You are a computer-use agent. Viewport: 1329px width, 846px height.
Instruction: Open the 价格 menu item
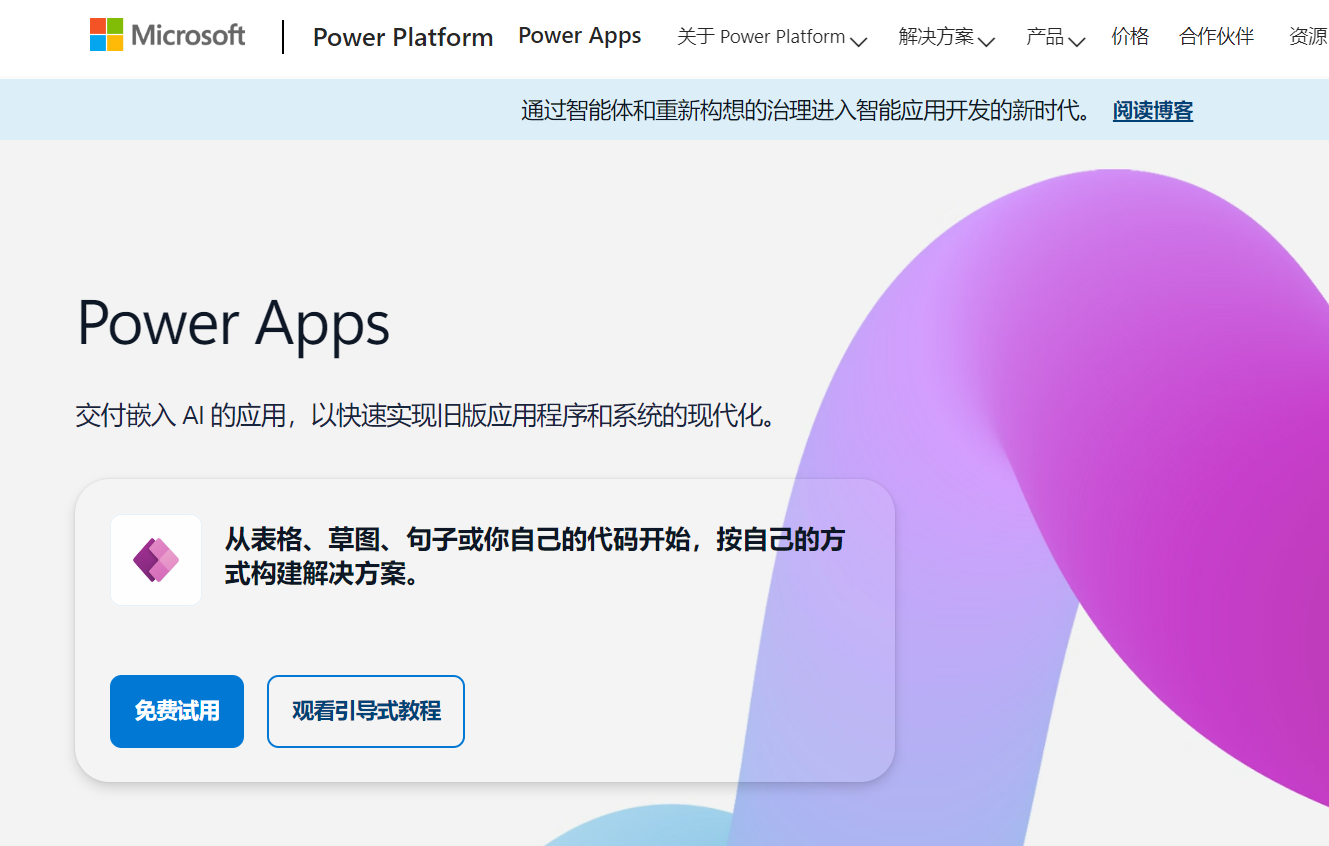coord(1130,37)
